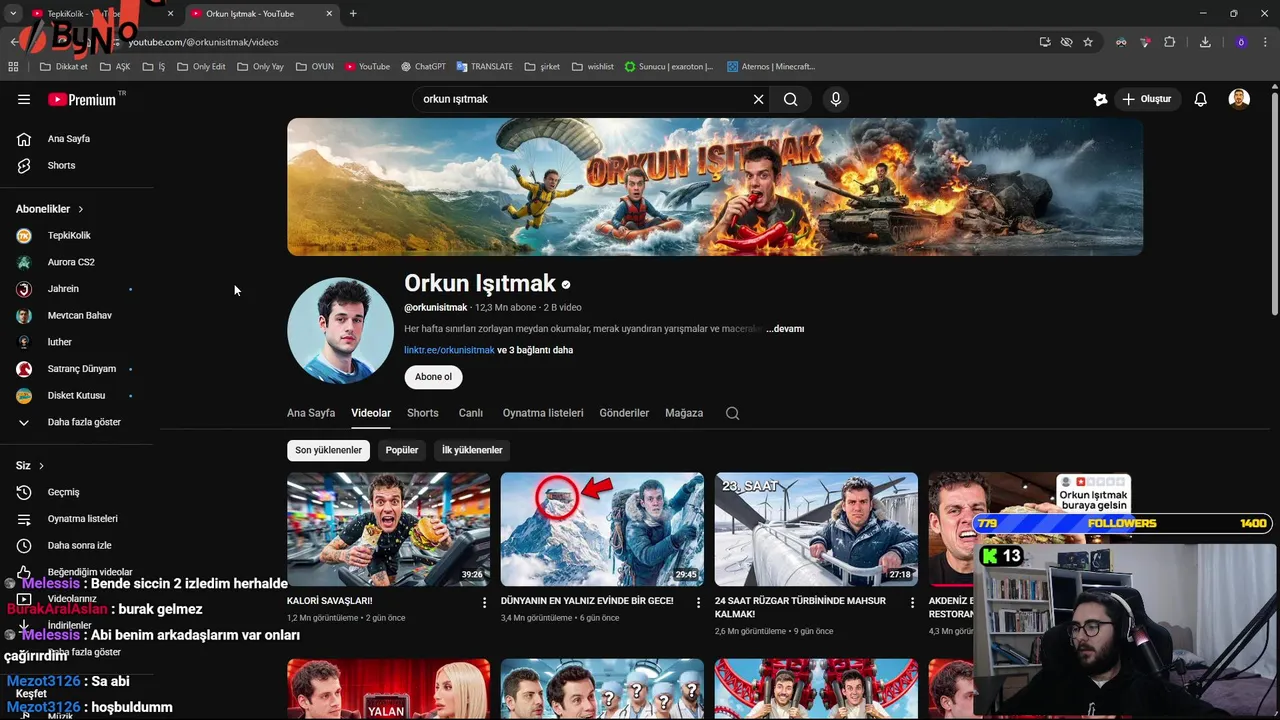The height and width of the screenshot is (720, 1280).
Task: Go to the YouTube Premium logo home
Action: pyautogui.click(x=82, y=99)
